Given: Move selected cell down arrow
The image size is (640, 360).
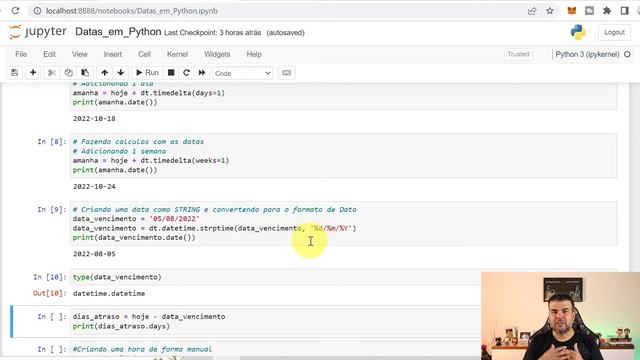Looking at the screenshot, I should pos(120,73).
